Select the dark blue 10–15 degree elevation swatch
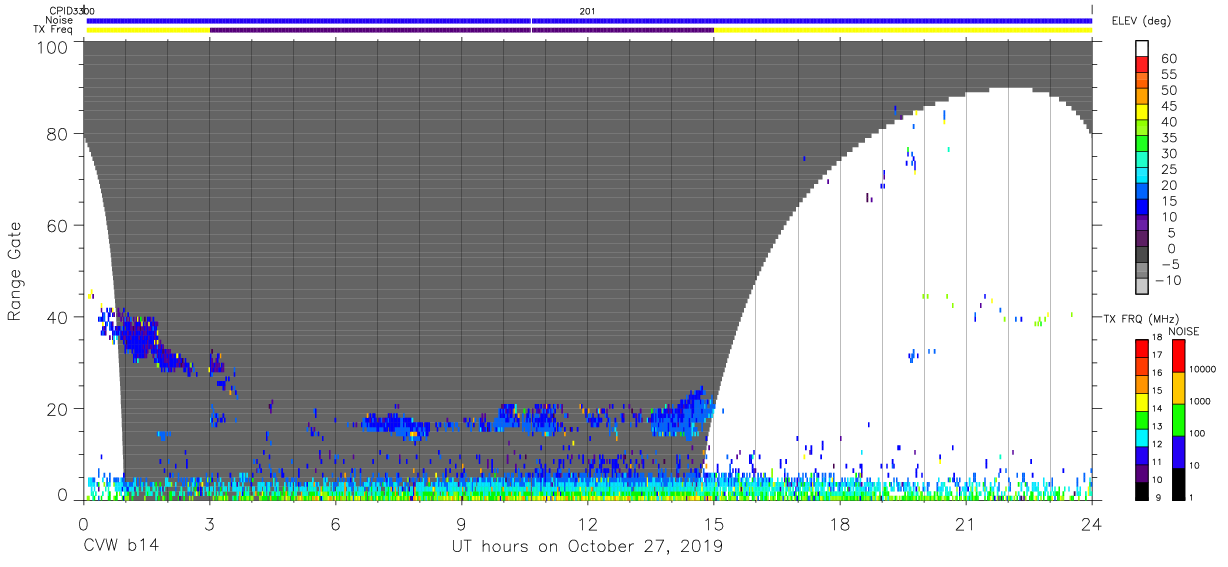Image resolution: width=1228 pixels, height=567 pixels. click(x=1141, y=209)
